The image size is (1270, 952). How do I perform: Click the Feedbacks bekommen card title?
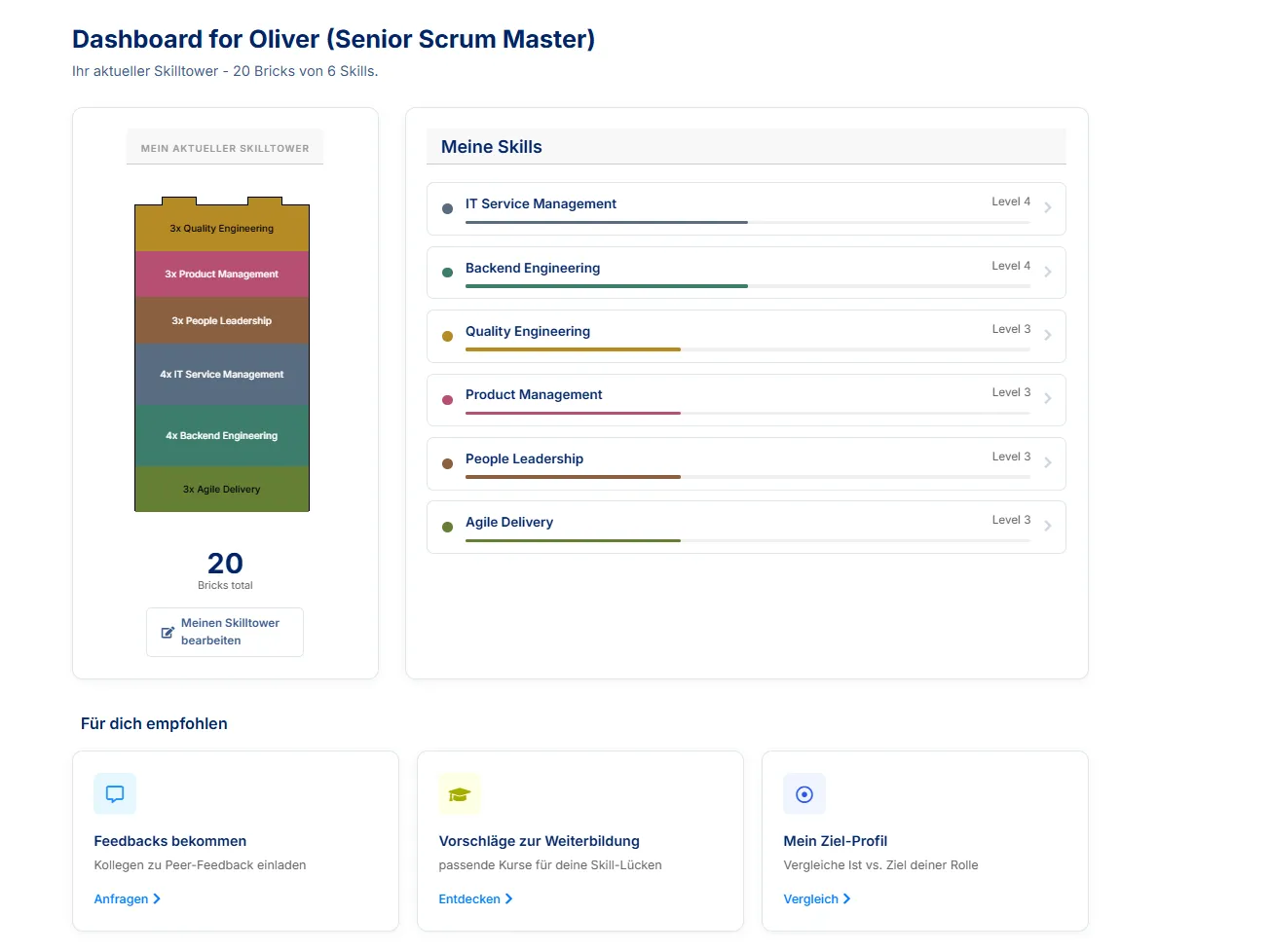click(170, 841)
